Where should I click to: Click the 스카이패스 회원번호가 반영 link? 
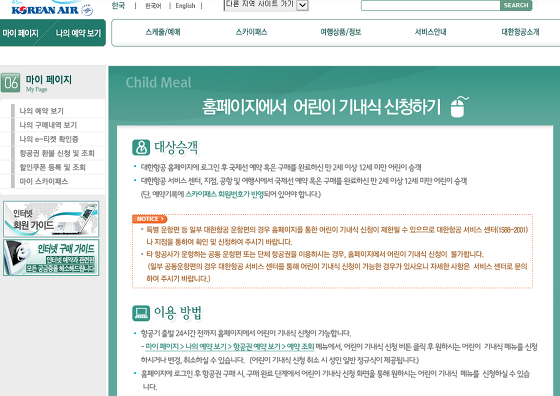224,194
